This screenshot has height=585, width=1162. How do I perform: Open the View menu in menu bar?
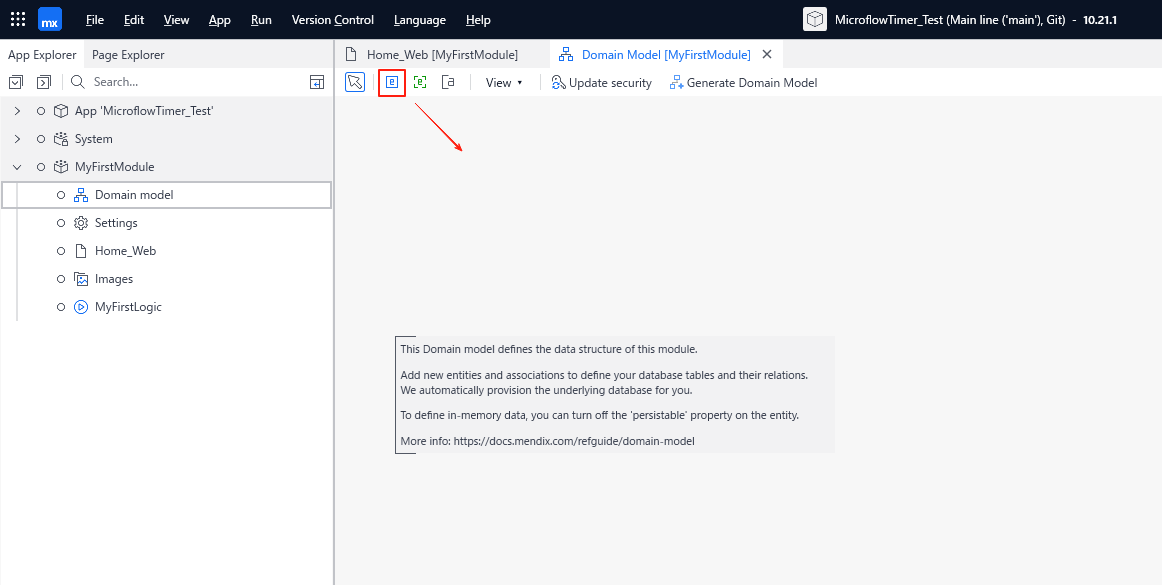pos(176,20)
